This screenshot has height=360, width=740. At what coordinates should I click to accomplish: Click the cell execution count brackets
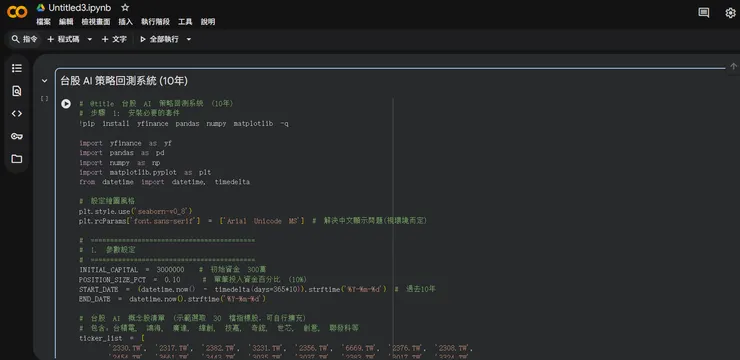pyautogui.click(x=44, y=99)
